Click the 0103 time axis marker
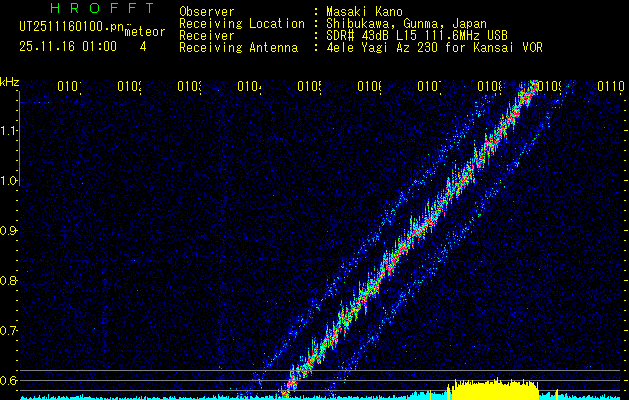The height and width of the screenshot is (400, 629). pyautogui.click(x=189, y=86)
